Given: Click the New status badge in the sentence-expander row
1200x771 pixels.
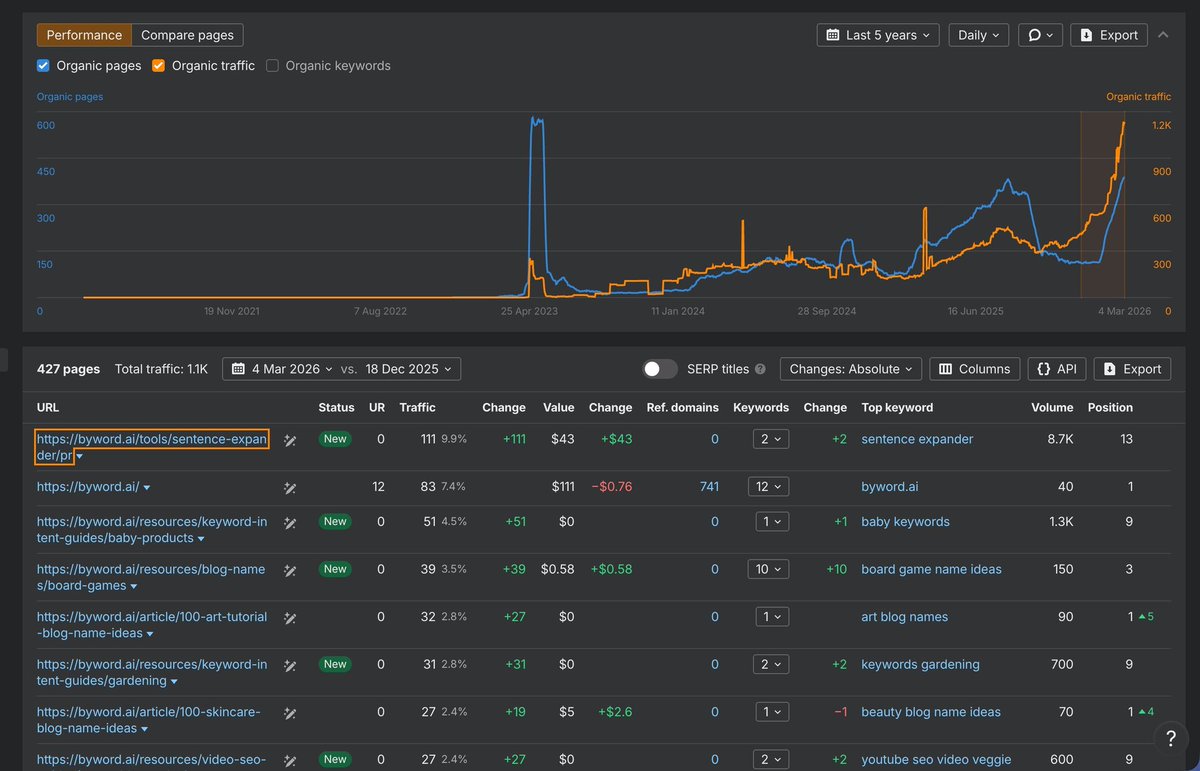Looking at the screenshot, I should pos(335,439).
